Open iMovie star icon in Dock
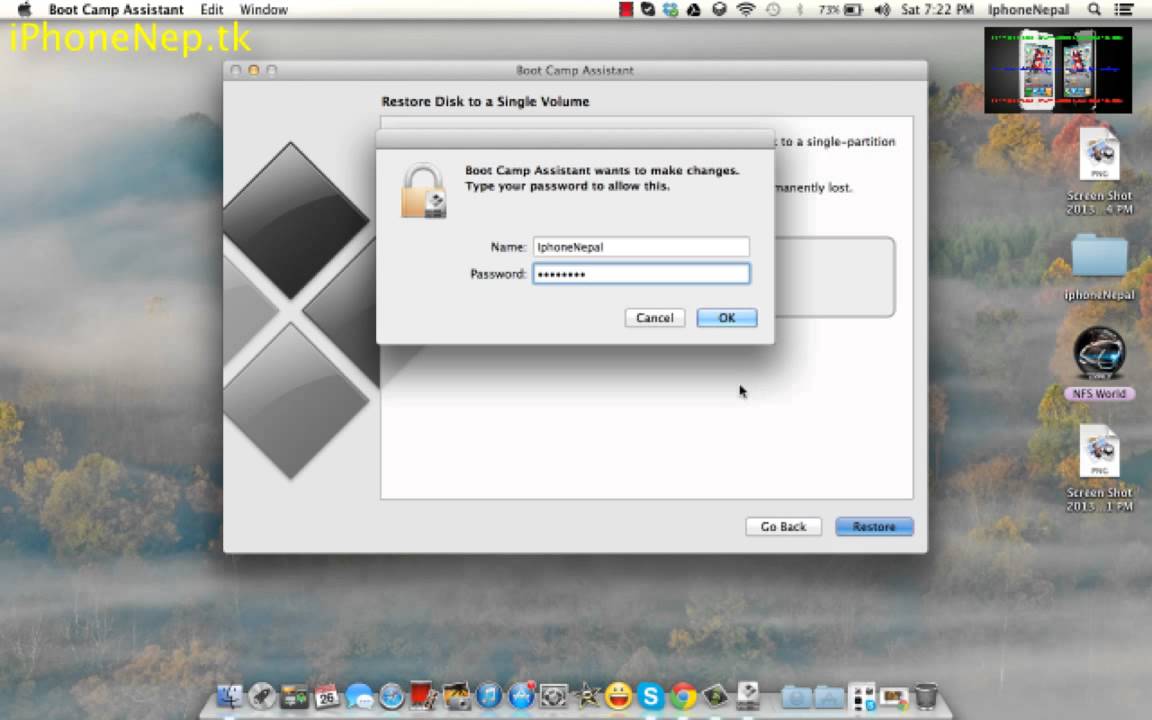Image resolution: width=1152 pixels, height=720 pixels. coord(586,696)
